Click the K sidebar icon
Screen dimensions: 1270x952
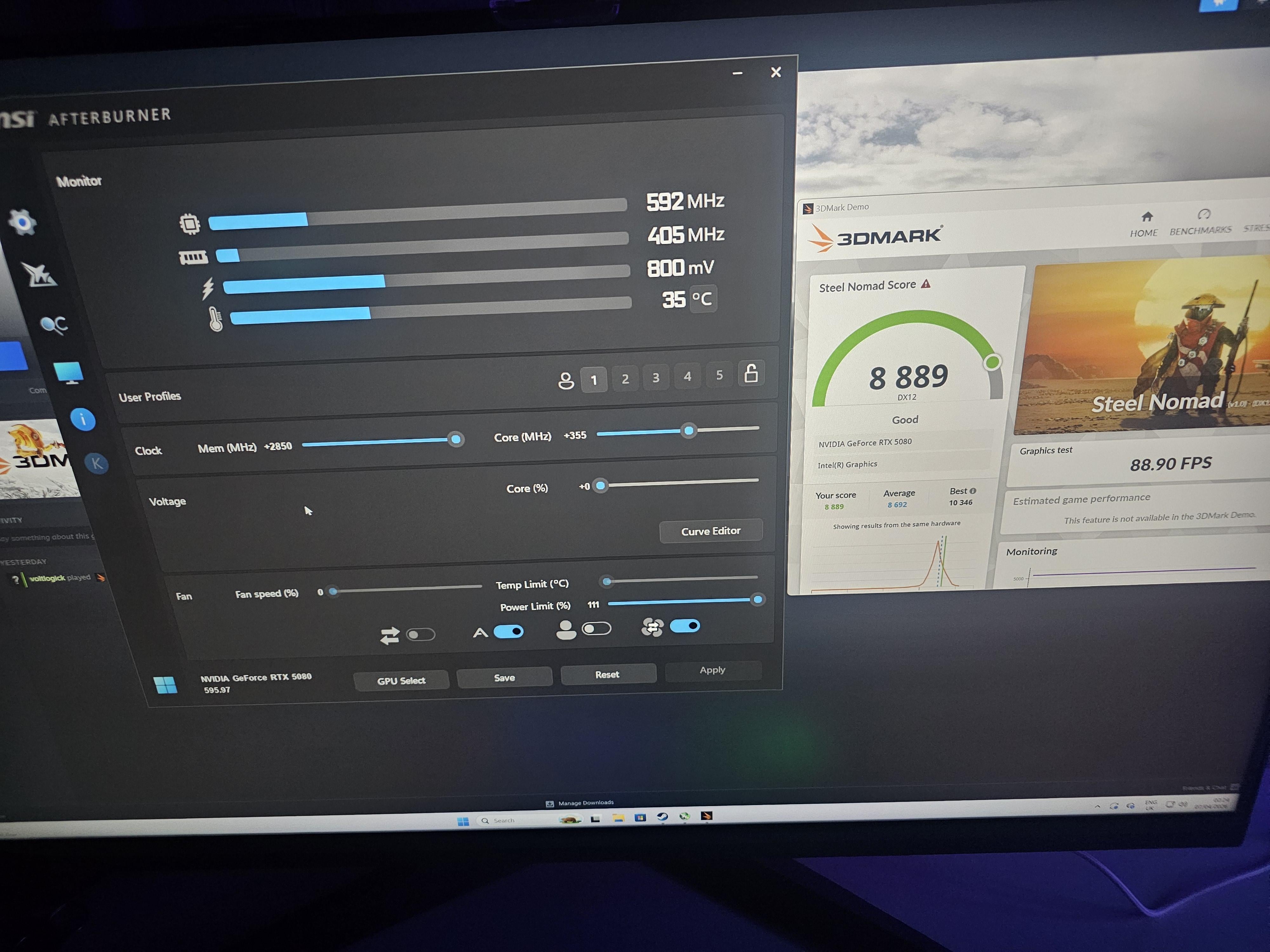97,463
